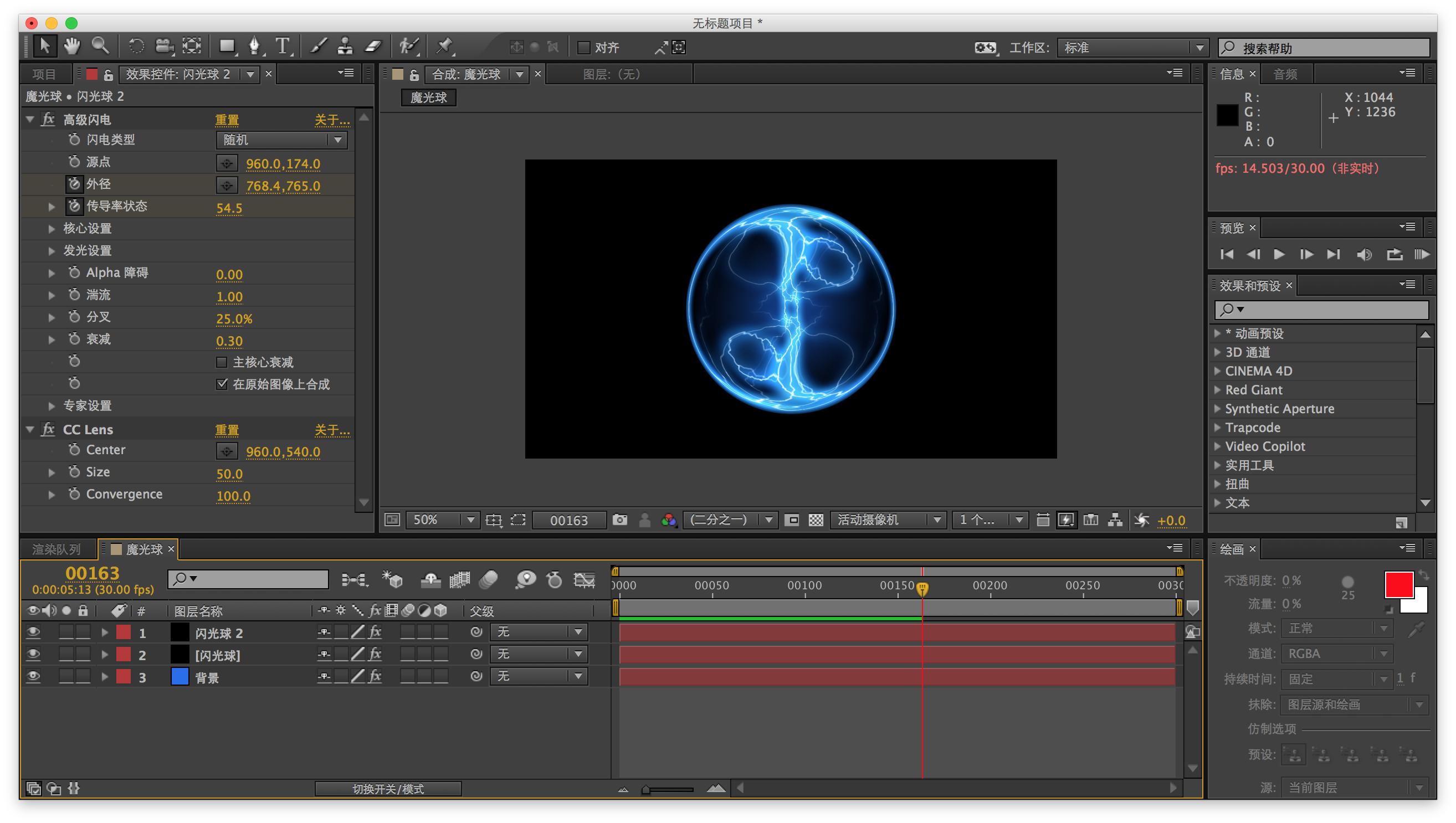Open the 闪电类型 dropdown
The image size is (1456, 823).
click(x=281, y=140)
